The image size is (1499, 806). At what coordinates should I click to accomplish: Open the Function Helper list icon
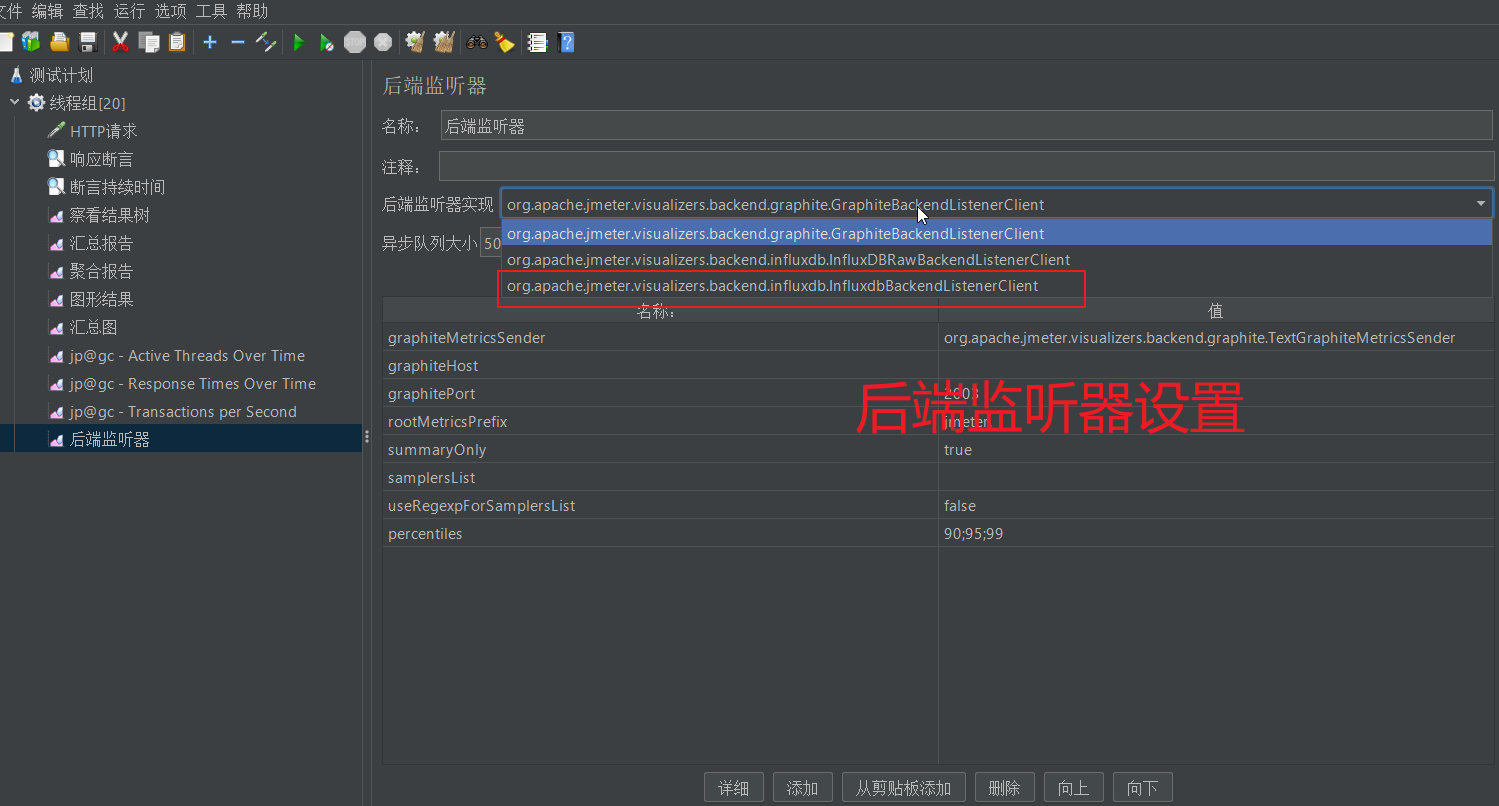pyautogui.click(x=537, y=42)
